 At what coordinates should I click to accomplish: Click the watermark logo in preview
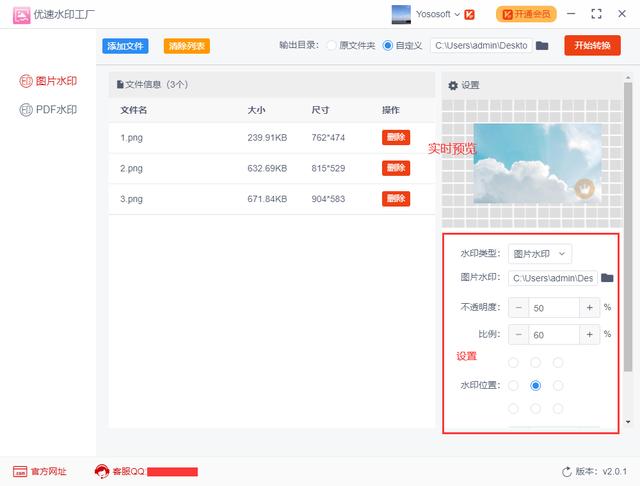[x=585, y=189]
